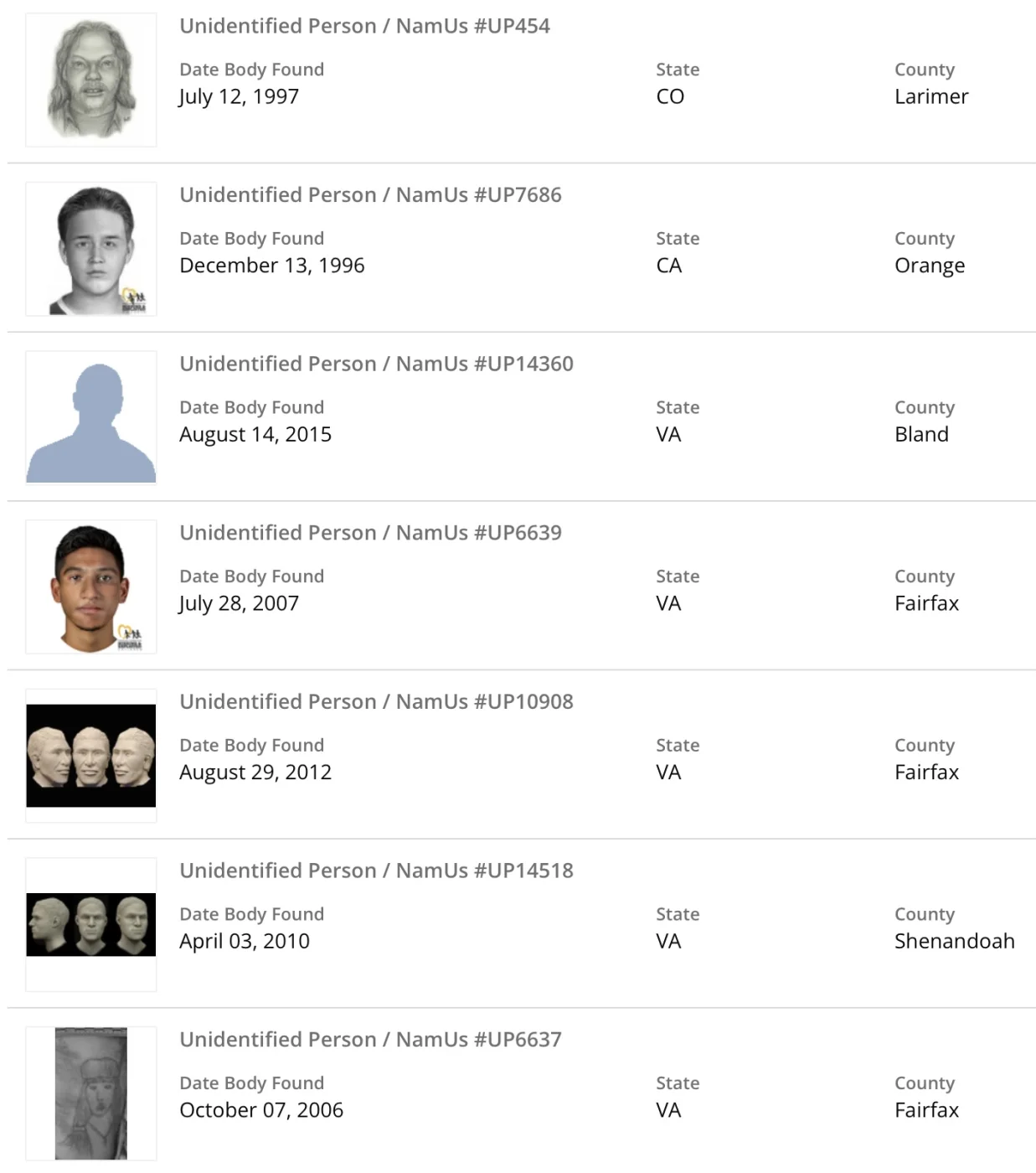
Task: Select the Larimer county value
Action: pyautogui.click(x=930, y=97)
